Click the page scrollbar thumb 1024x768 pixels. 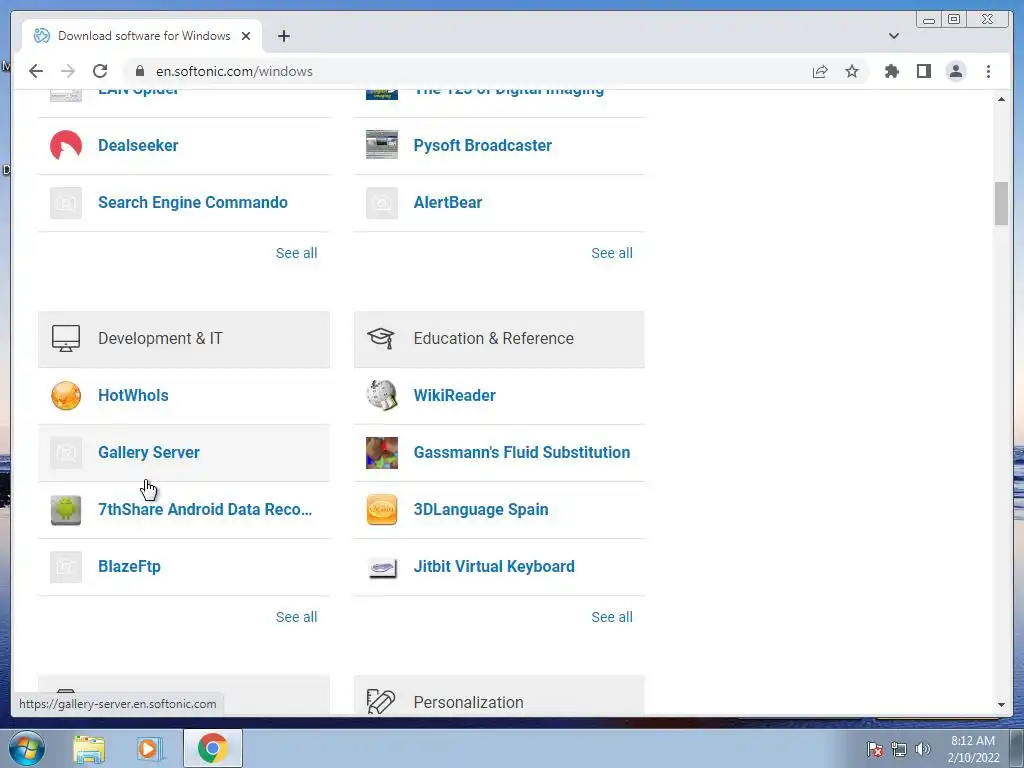pos(1001,204)
